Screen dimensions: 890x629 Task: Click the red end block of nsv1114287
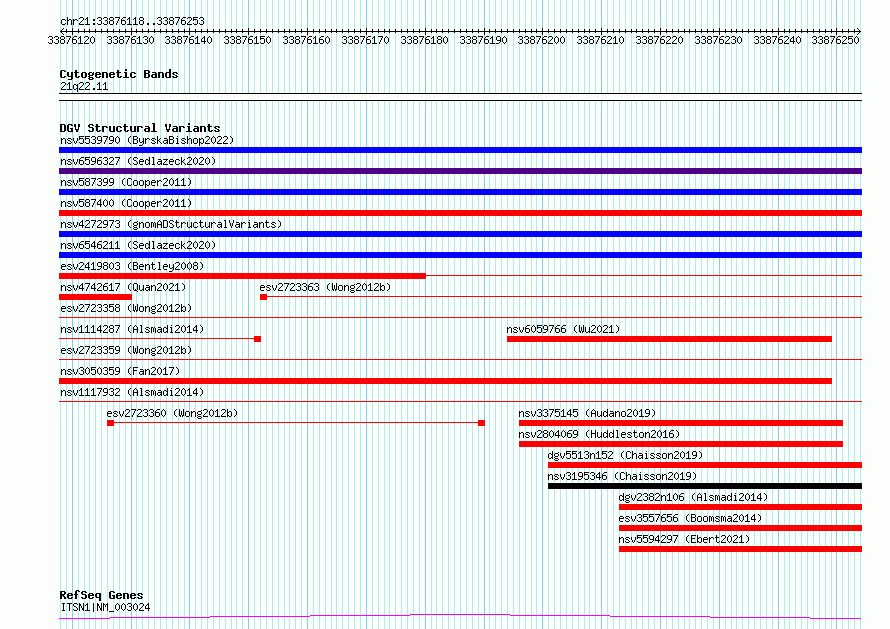pos(257,339)
